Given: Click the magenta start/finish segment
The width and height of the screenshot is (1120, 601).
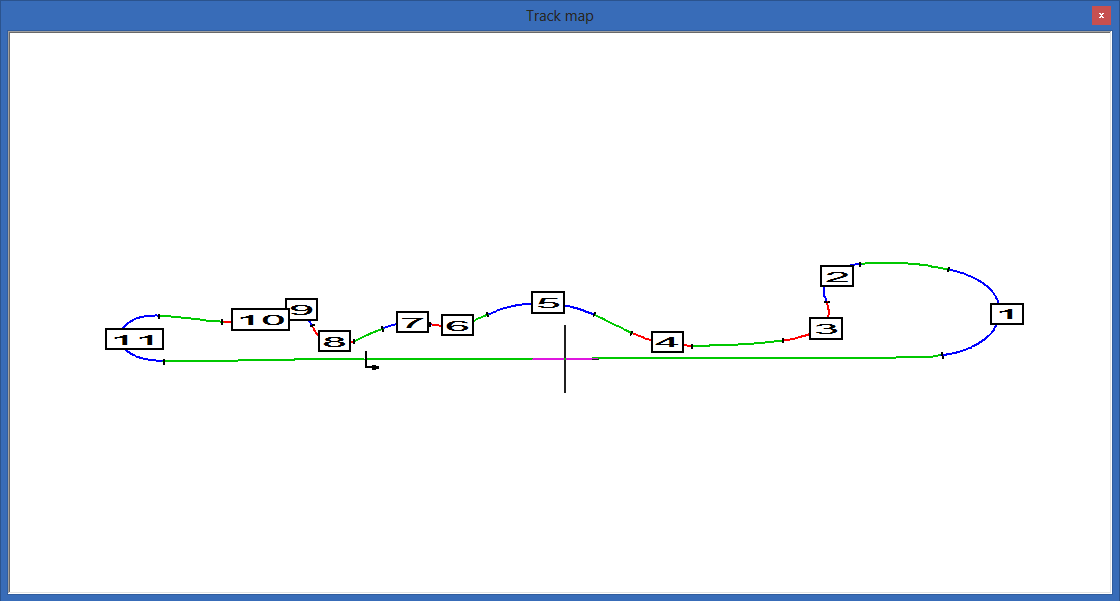Looking at the screenshot, I should click(564, 359).
